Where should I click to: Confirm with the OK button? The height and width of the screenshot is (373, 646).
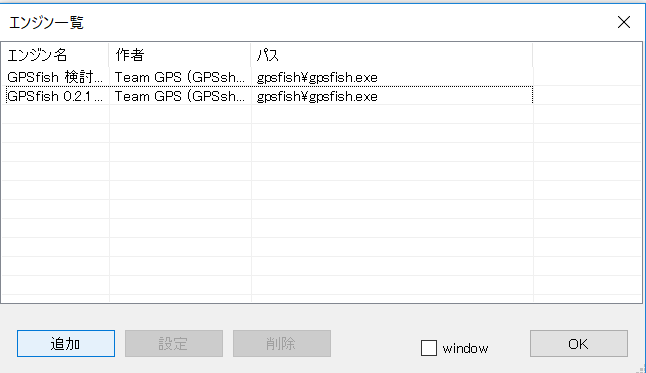[579, 343]
